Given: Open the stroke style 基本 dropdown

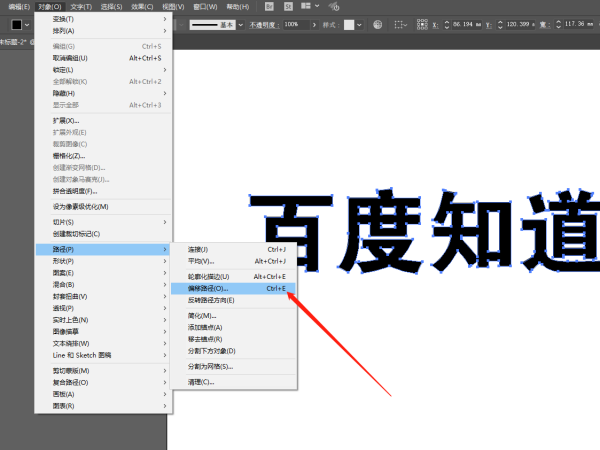Looking at the screenshot, I should pos(241,25).
